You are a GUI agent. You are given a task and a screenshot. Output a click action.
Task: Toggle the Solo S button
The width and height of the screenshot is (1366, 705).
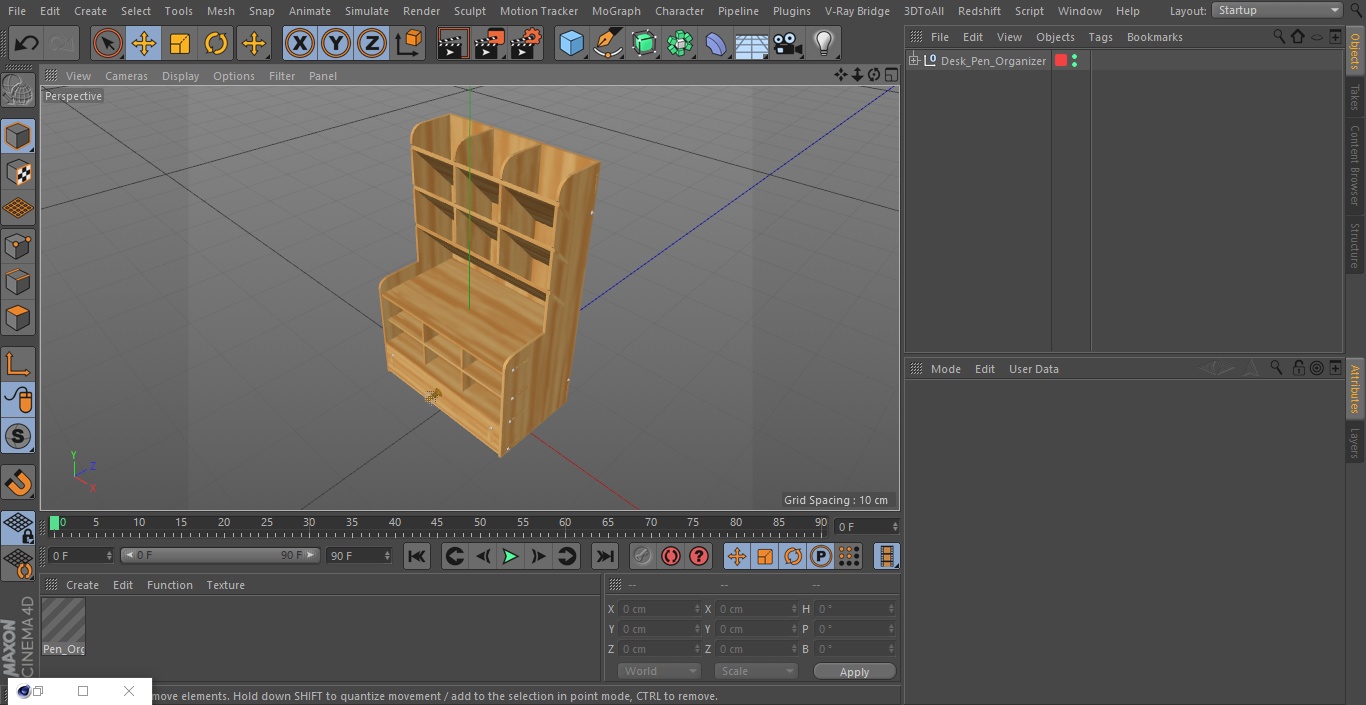tap(18, 436)
